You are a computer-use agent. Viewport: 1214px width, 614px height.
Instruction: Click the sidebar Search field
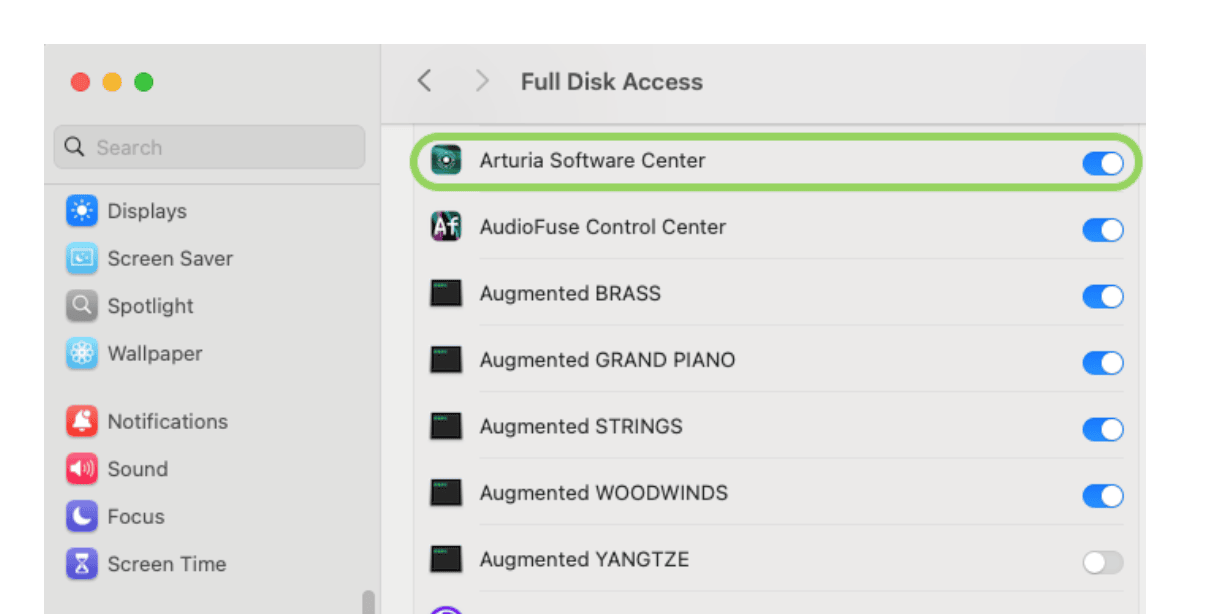tap(210, 148)
